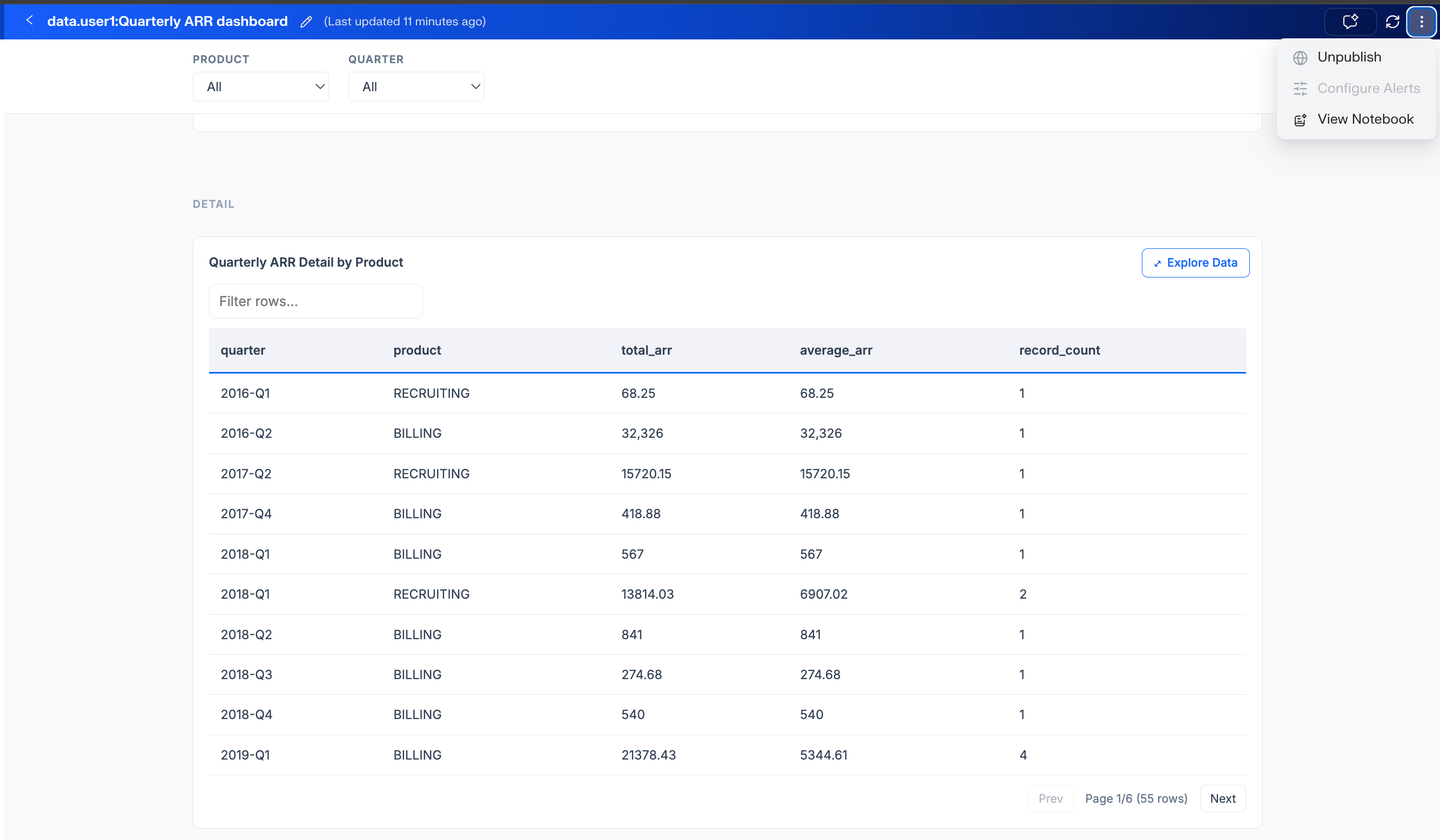Click total_arr value 15720.15
The width and height of the screenshot is (1440, 840).
pyautogui.click(x=647, y=474)
